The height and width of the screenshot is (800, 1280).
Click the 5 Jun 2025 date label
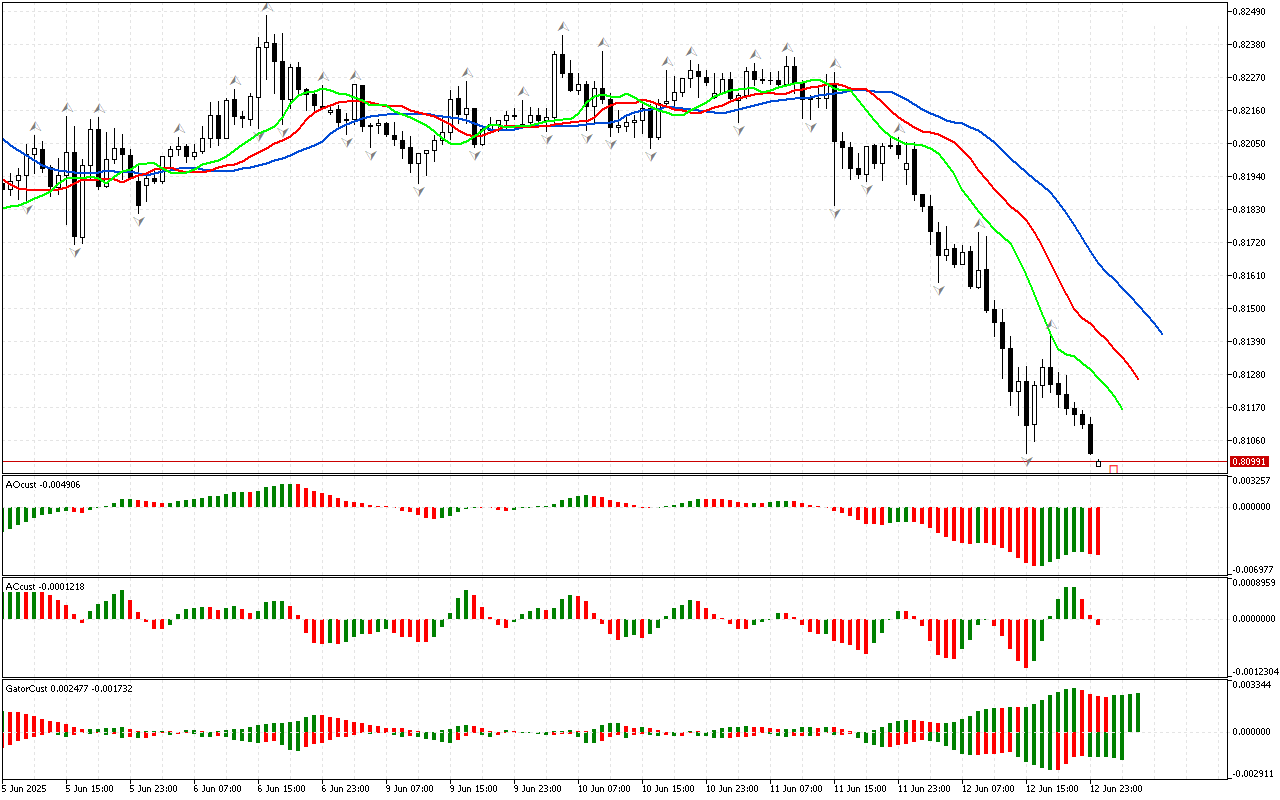tap(25, 788)
